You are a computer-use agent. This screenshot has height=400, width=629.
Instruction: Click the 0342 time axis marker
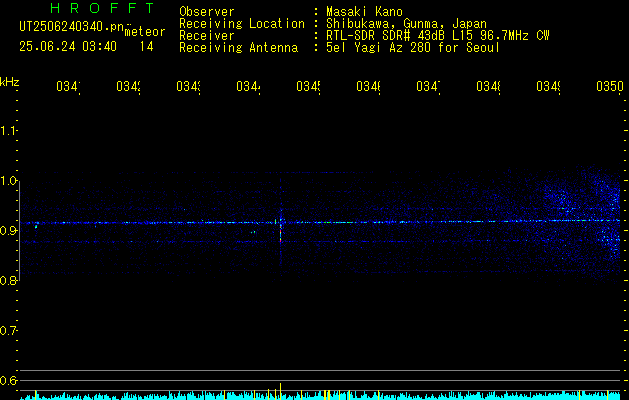point(128,87)
